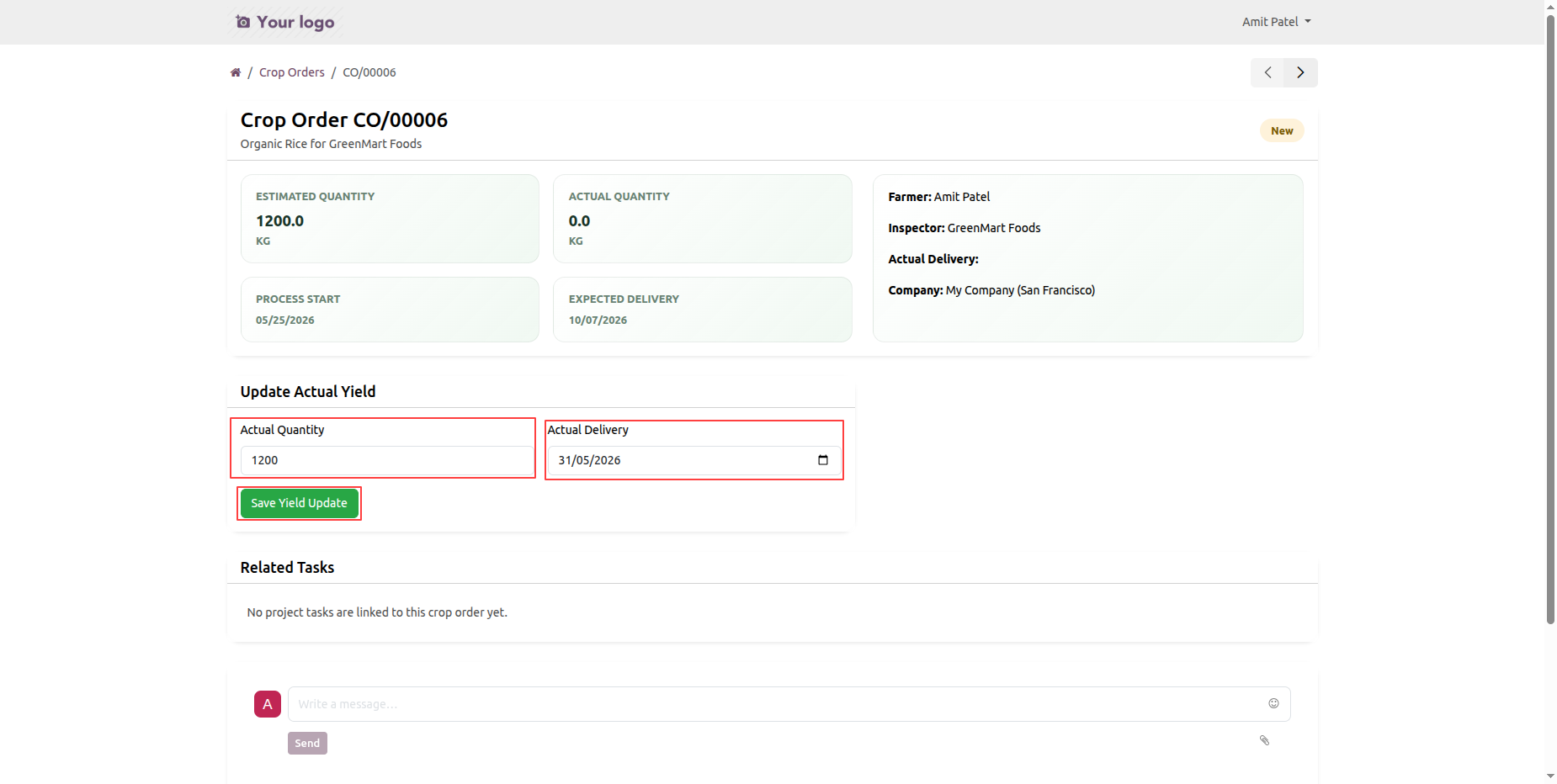
Task: Click the Write a message text box
Action: pos(789,704)
